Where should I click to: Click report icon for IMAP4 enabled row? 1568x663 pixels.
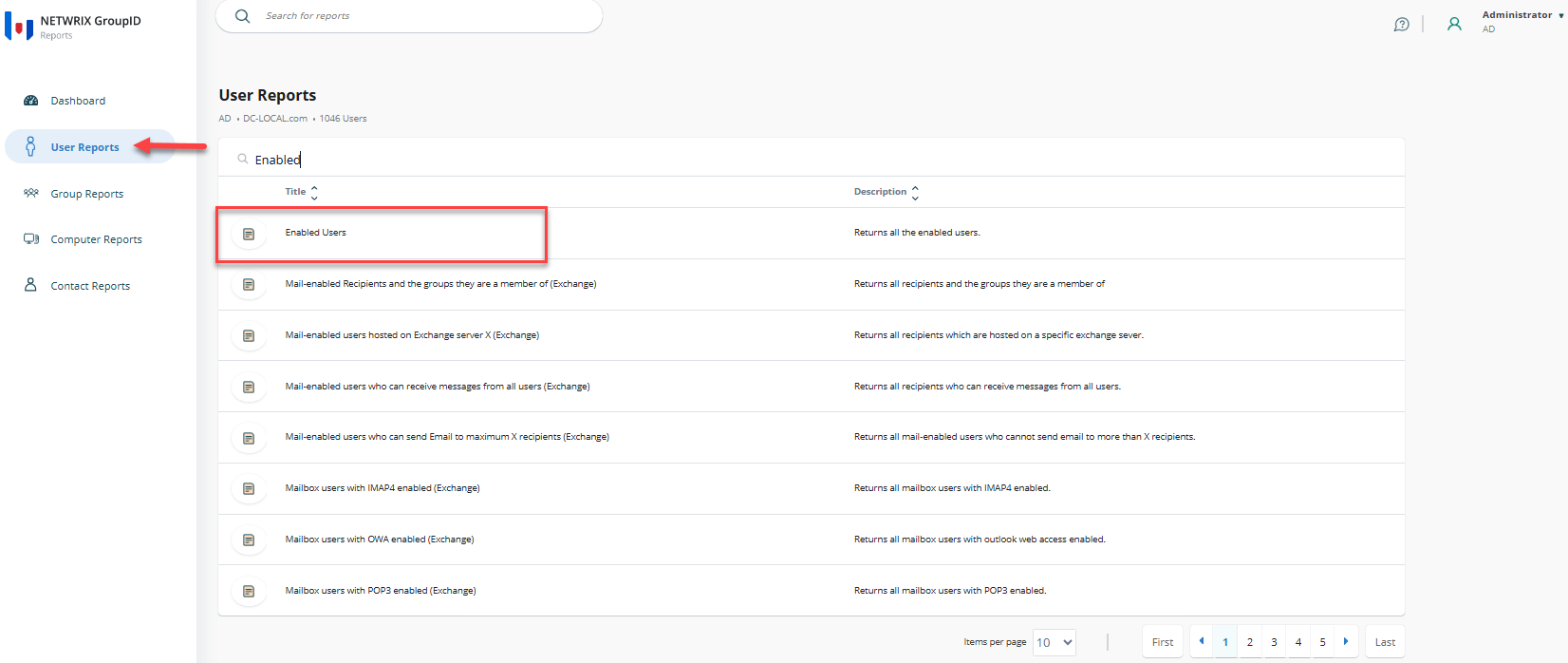pyautogui.click(x=249, y=489)
